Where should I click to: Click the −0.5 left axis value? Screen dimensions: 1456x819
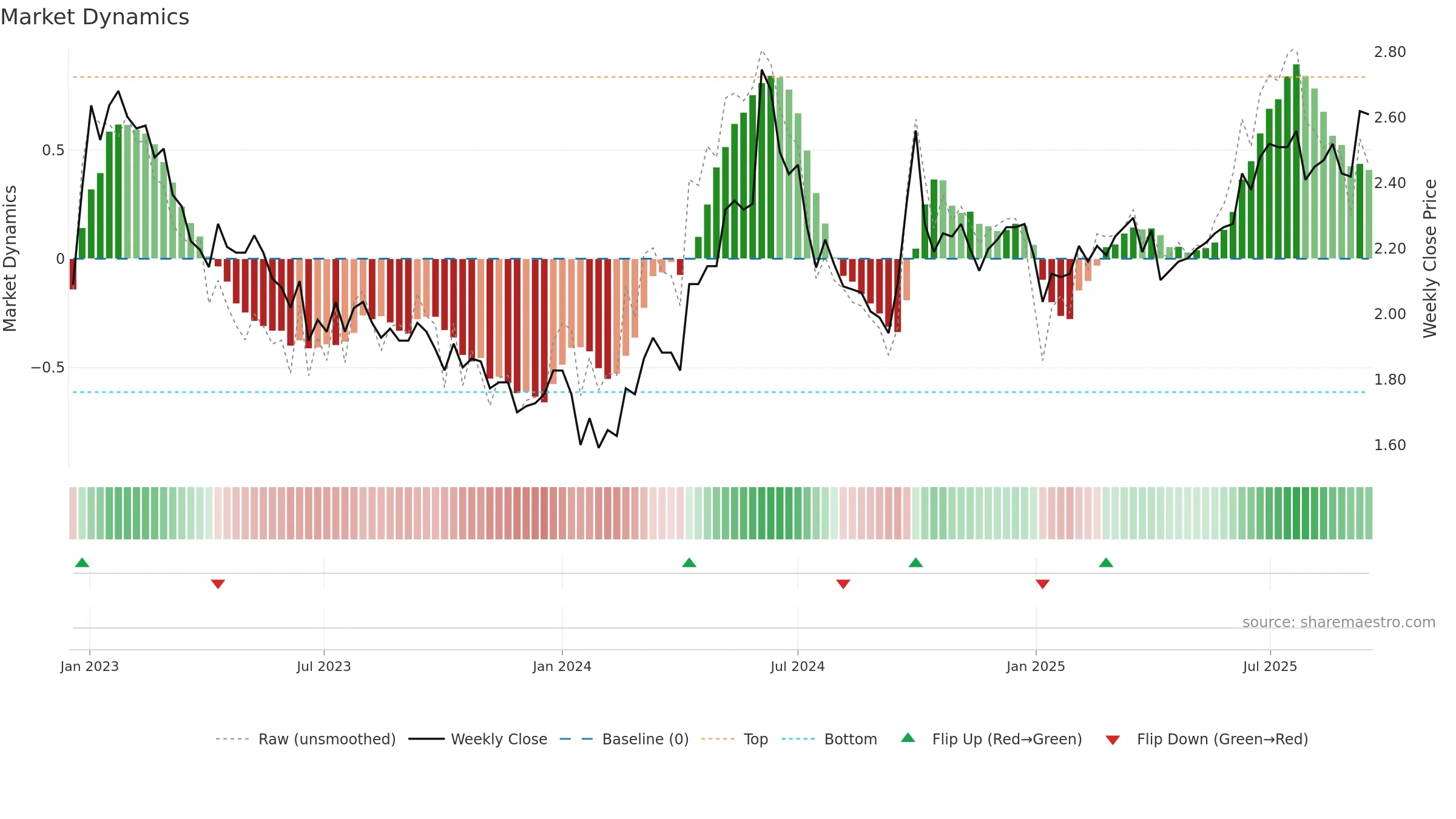click(48, 368)
